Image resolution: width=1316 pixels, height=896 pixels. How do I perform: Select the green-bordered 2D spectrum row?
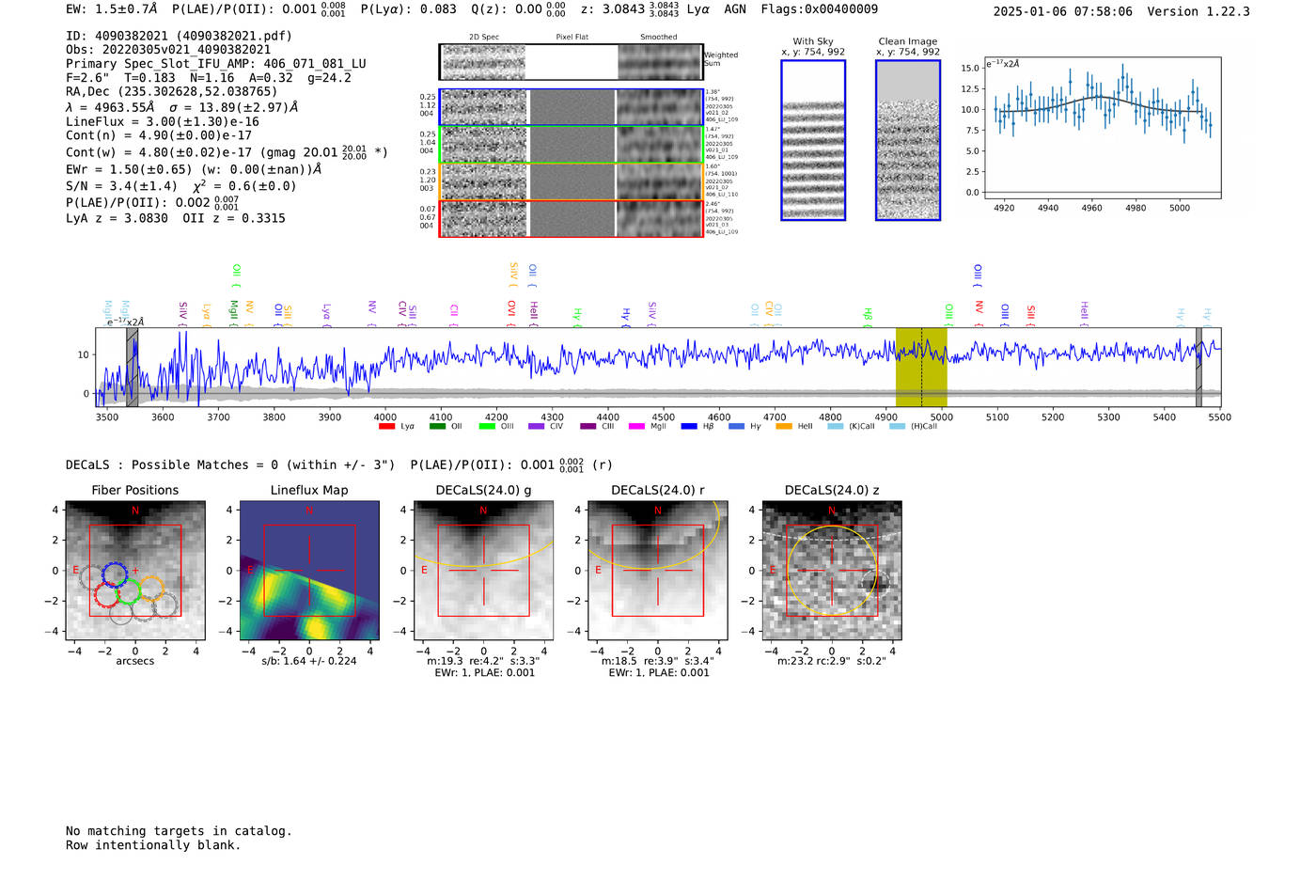[571, 145]
